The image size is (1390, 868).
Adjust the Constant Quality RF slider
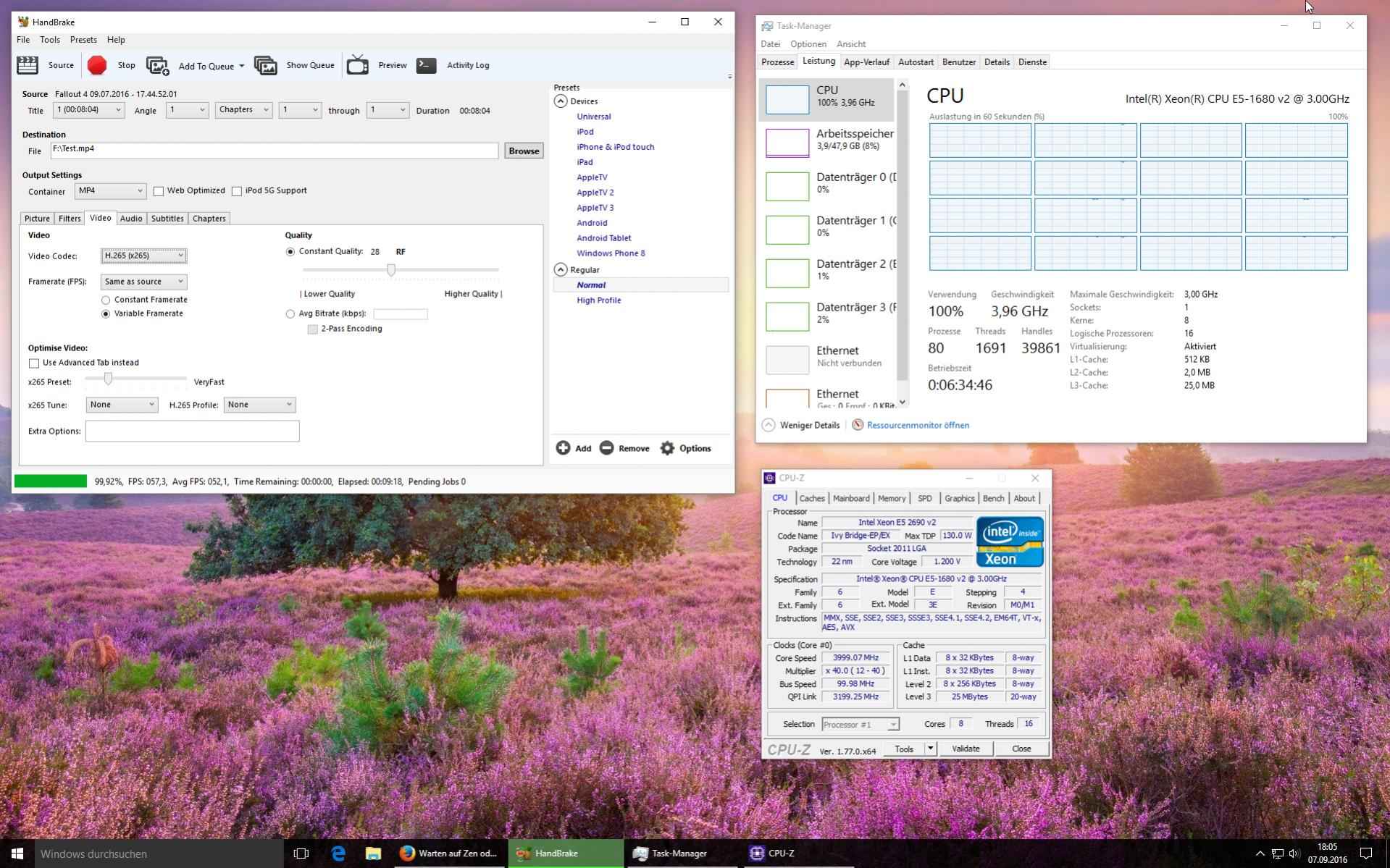[x=391, y=270]
